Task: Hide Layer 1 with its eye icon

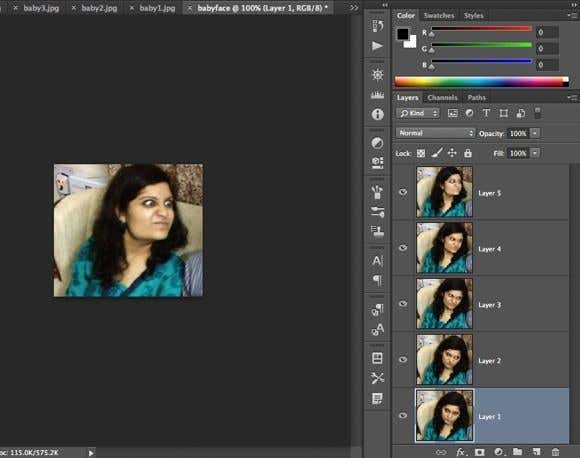Action: coord(403,415)
